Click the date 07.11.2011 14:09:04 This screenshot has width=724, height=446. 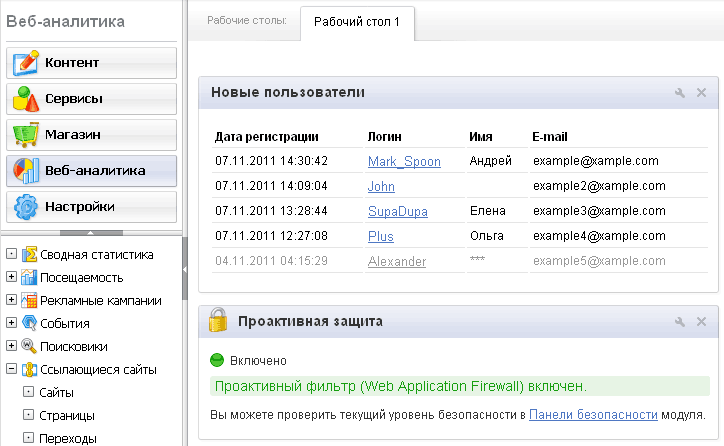271,186
